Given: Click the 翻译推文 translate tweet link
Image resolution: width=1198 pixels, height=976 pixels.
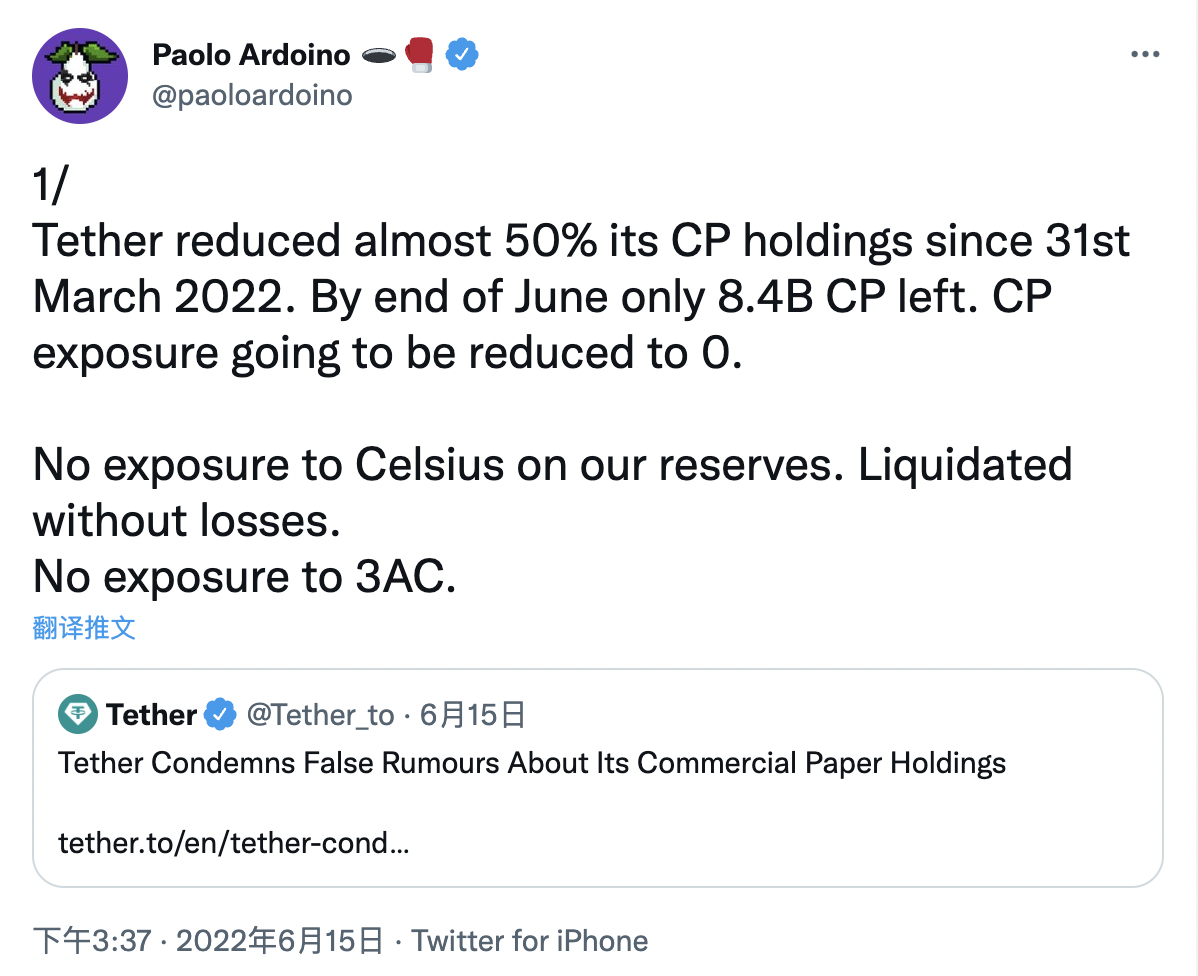Looking at the screenshot, I should (x=84, y=627).
